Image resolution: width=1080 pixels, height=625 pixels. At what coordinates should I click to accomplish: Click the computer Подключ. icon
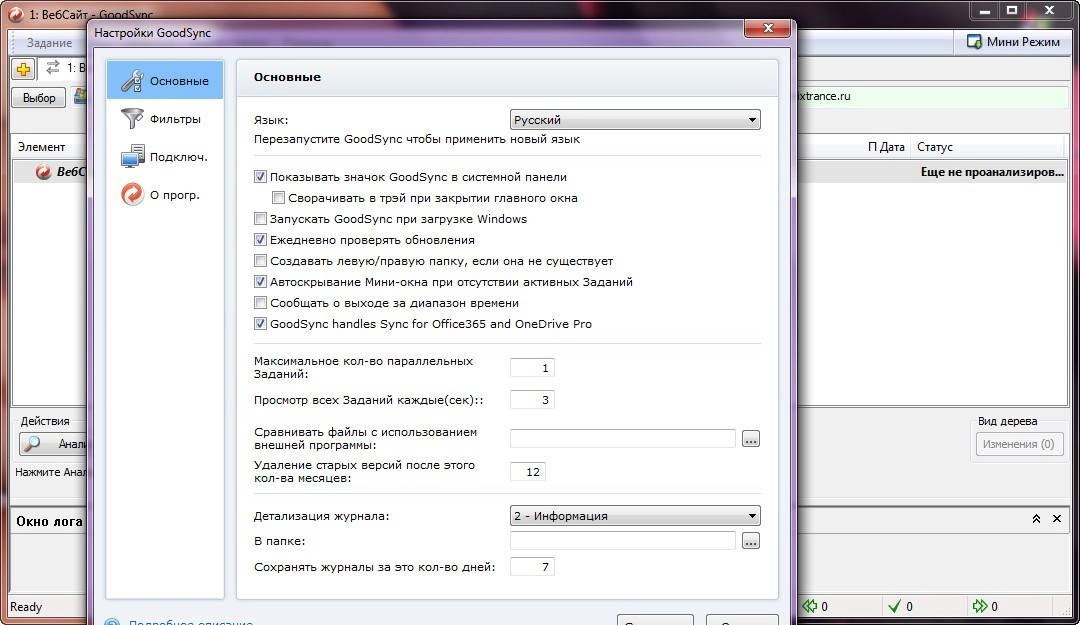132,156
